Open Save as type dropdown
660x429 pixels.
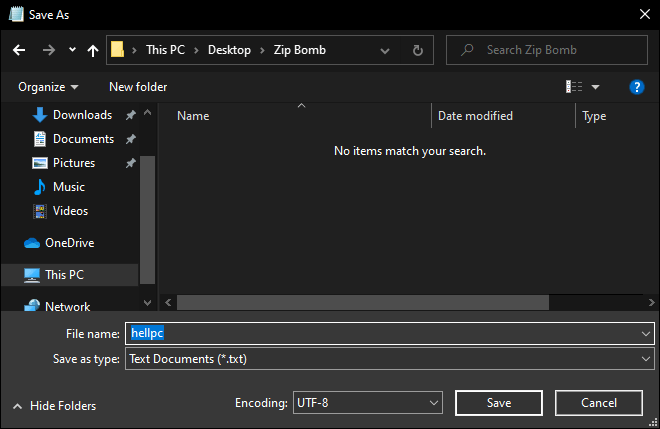(390, 359)
